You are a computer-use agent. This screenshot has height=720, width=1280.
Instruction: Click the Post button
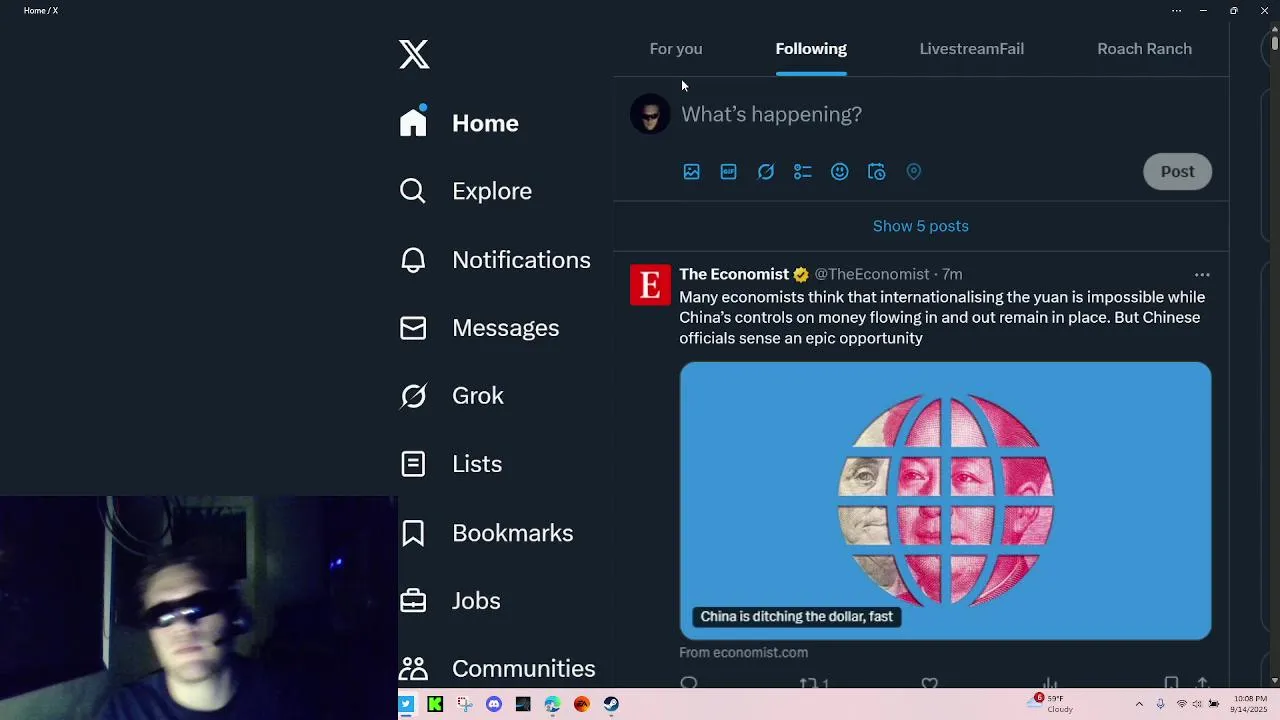tap(1177, 172)
